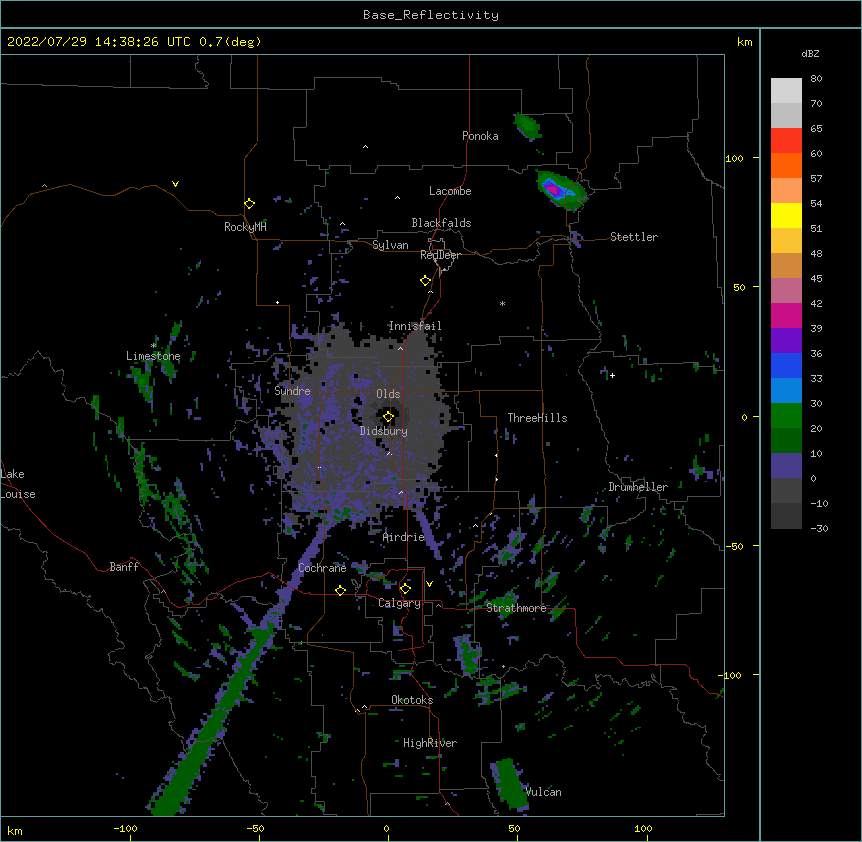Click the Base_Reflectivity title text

(431, 15)
